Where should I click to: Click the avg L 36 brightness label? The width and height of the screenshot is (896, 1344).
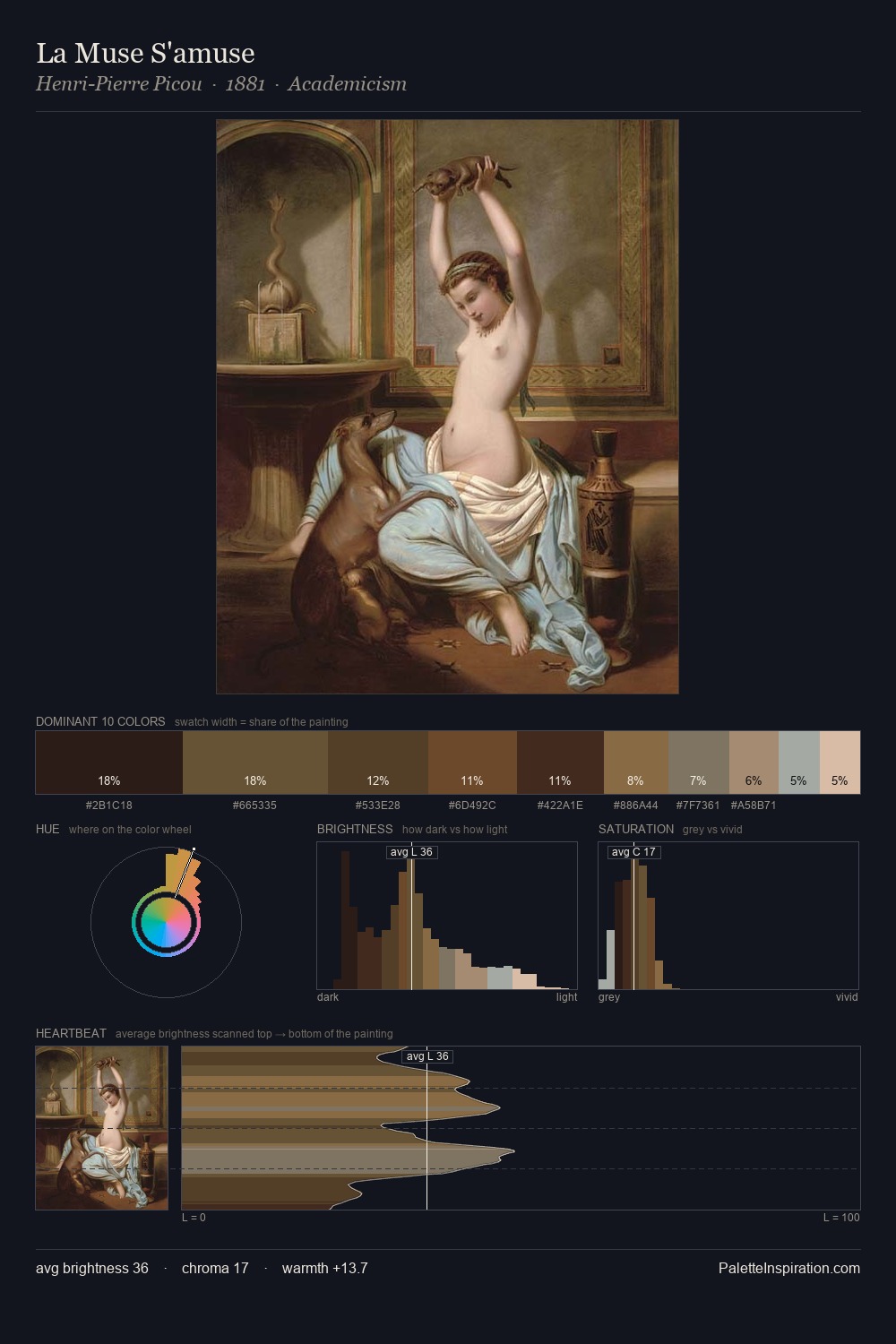coord(412,852)
